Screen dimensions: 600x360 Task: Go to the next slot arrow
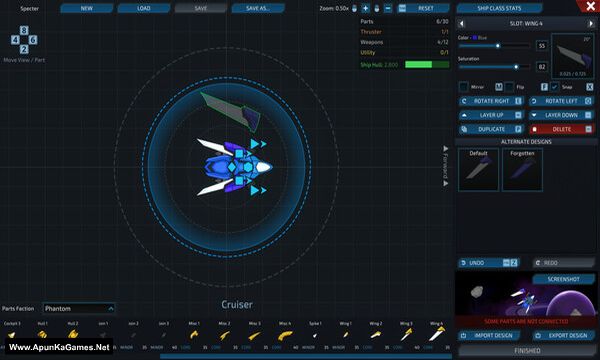(591, 24)
